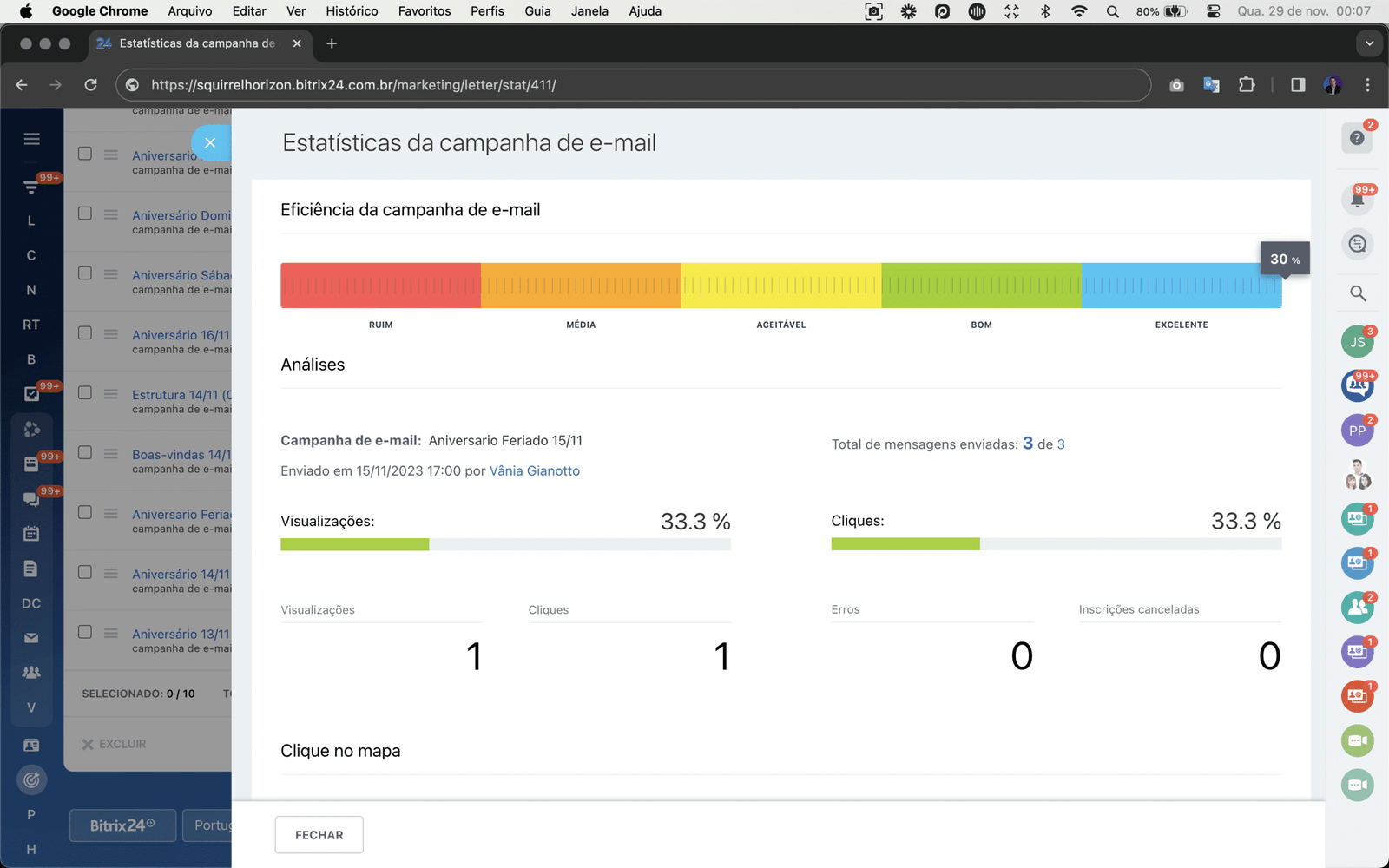Click the screenshot camera icon in menu bar
Screen dimensions: 1389x868
coord(873,11)
